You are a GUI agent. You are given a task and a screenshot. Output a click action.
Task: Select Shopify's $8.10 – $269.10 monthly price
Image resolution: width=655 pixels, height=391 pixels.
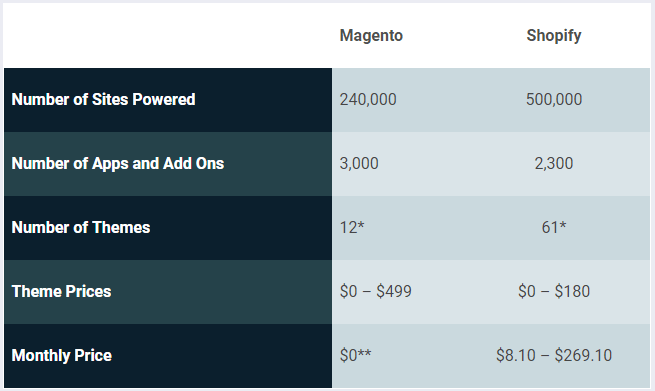(554, 355)
